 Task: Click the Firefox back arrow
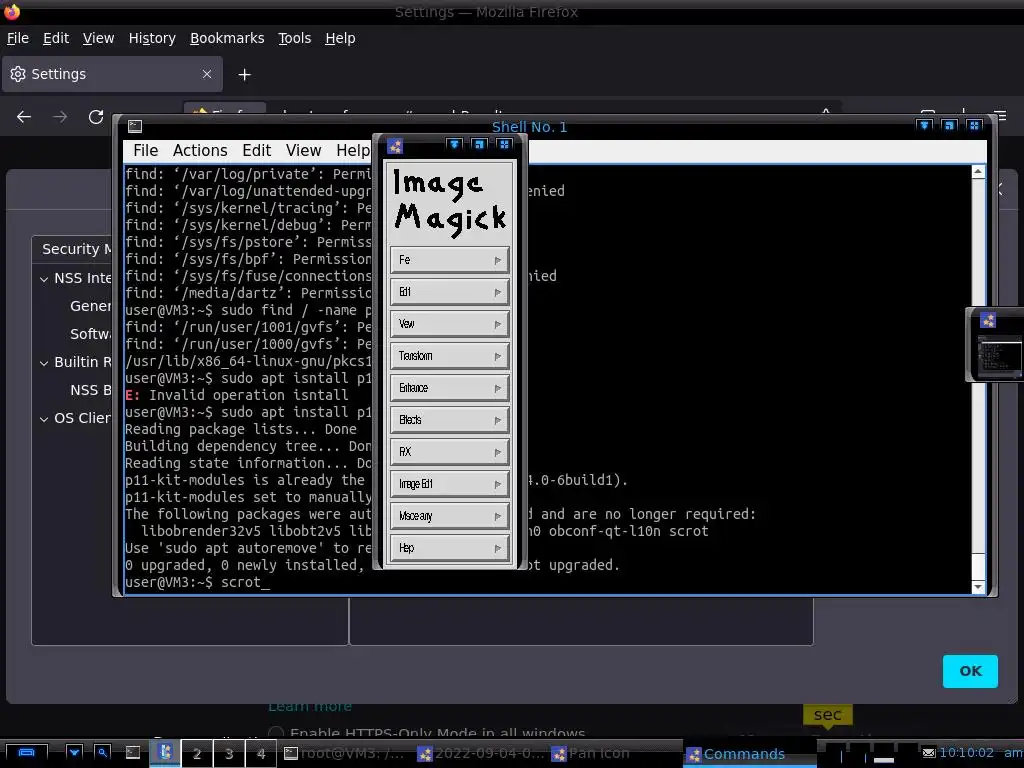(x=24, y=117)
